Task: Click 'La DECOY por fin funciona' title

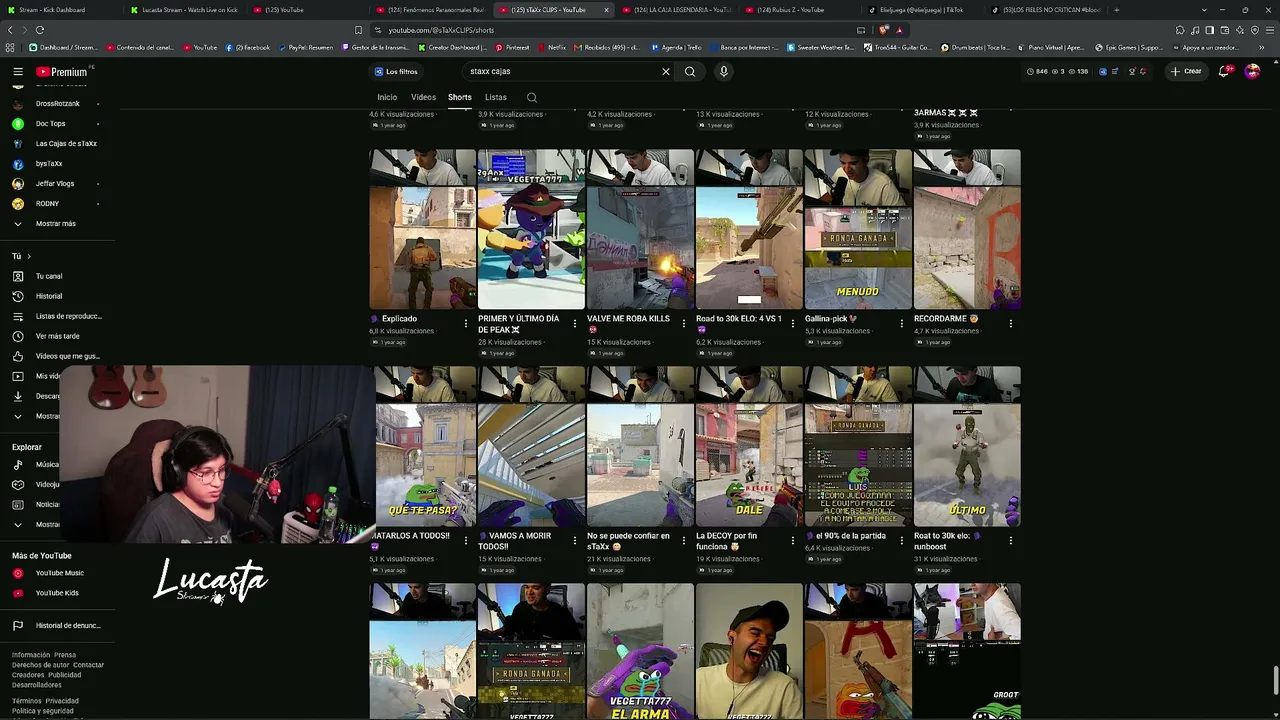Action: pyautogui.click(x=727, y=541)
